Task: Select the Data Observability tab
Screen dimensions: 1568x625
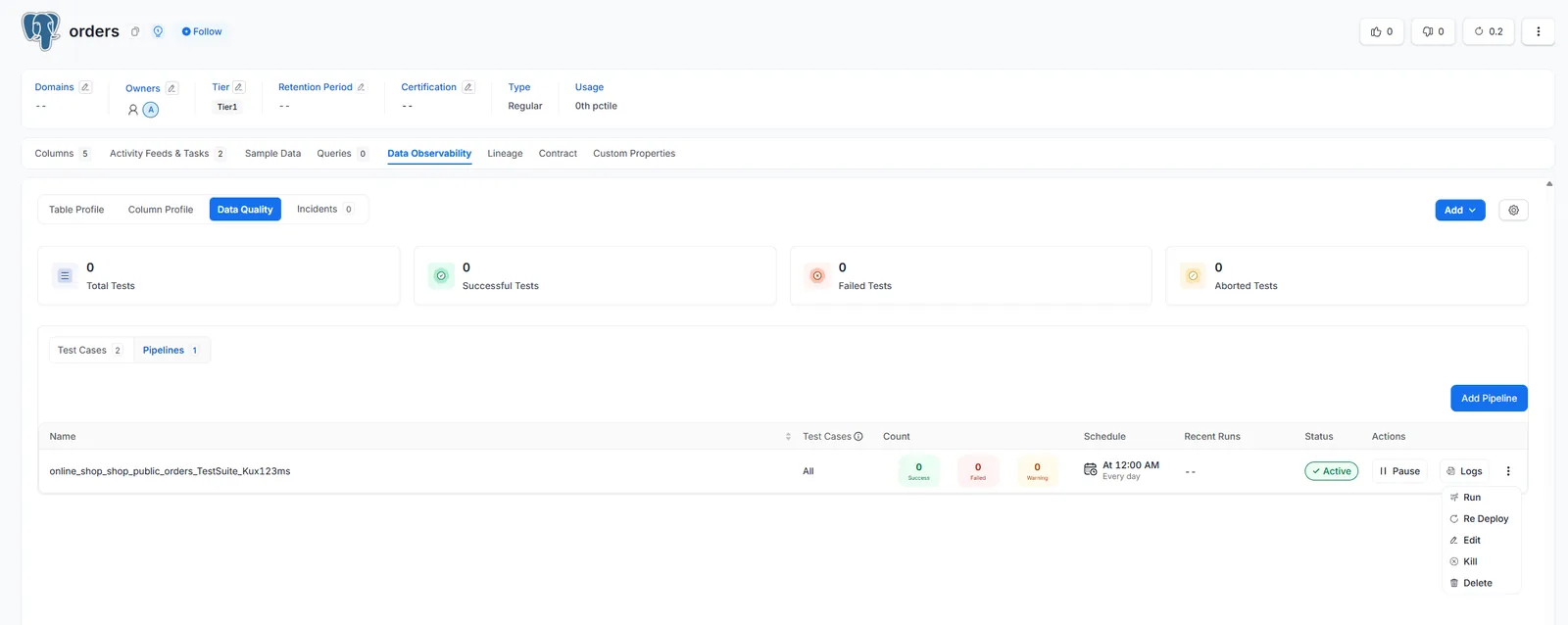Action: pos(429,154)
